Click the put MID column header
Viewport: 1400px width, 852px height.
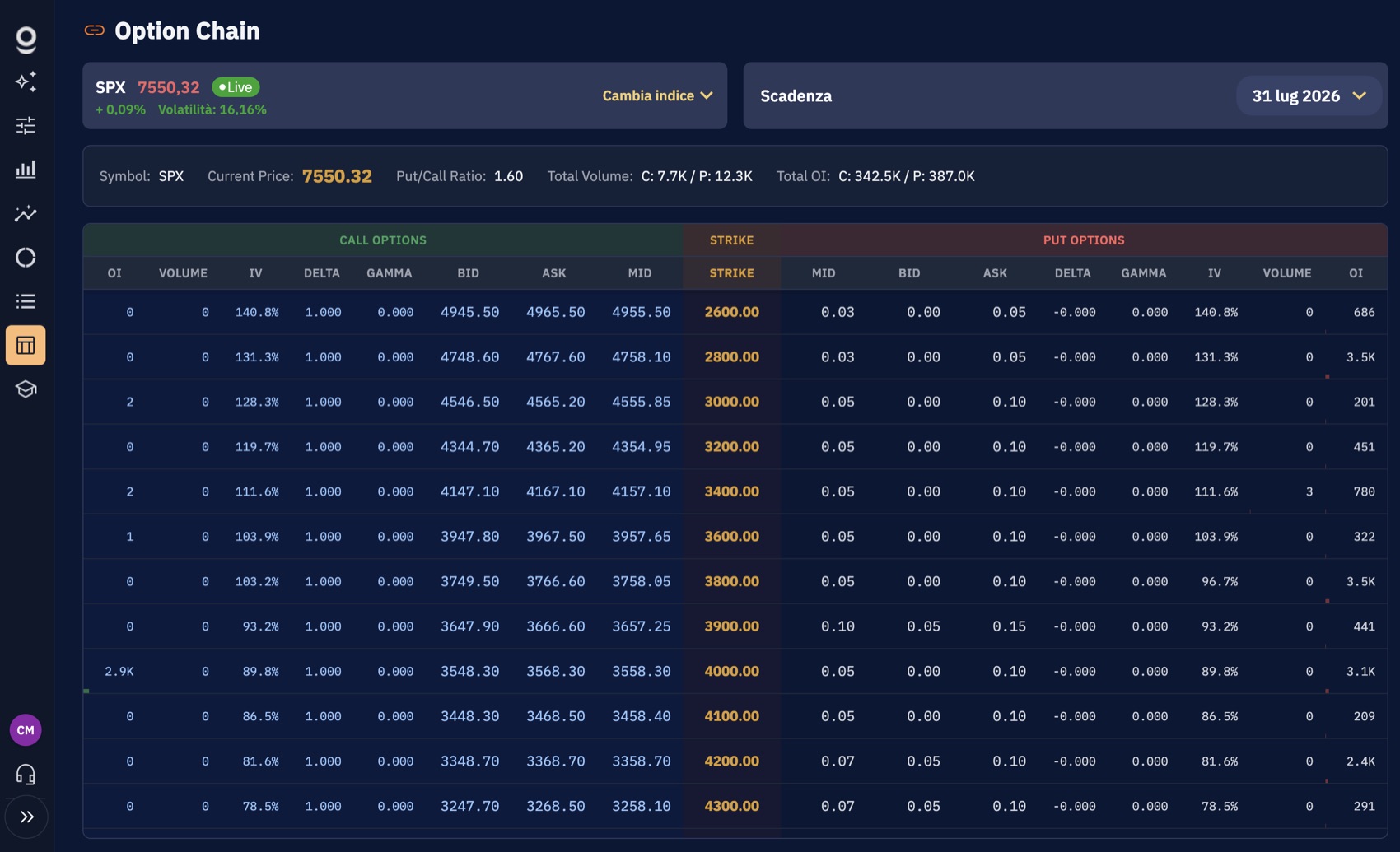(x=824, y=273)
